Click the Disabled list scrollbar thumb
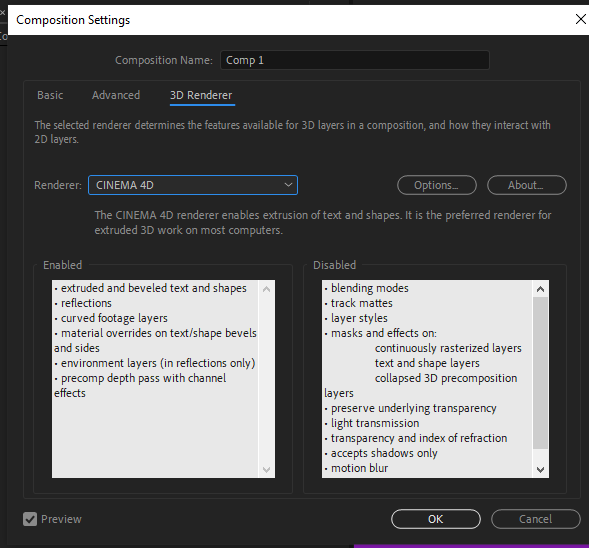The image size is (589, 548). [x=541, y=373]
